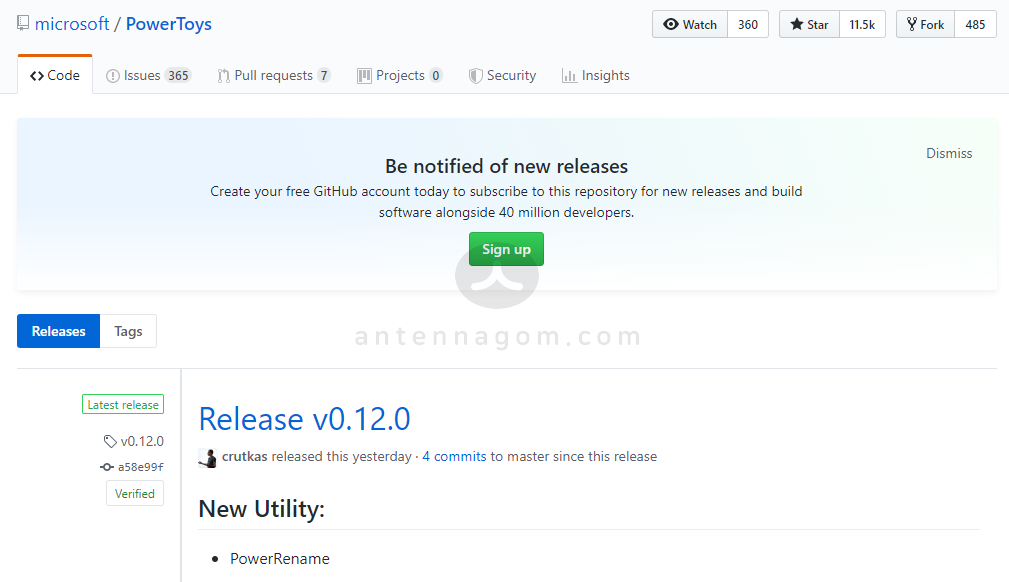Screen dimensions: 1009x582
Task: Click the crutkas avatar thumbnail
Action: [x=208, y=458]
